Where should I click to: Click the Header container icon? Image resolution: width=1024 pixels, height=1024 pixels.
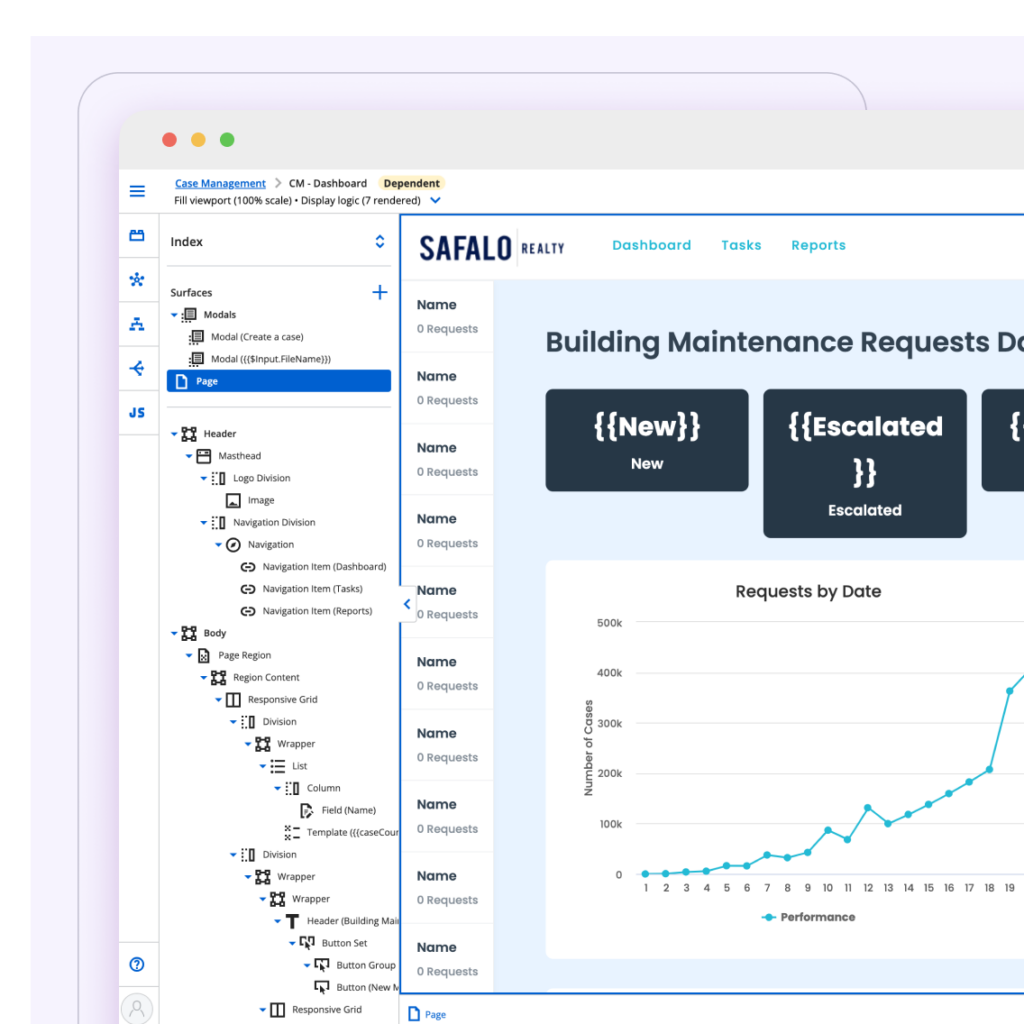pyautogui.click(x=189, y=434)
